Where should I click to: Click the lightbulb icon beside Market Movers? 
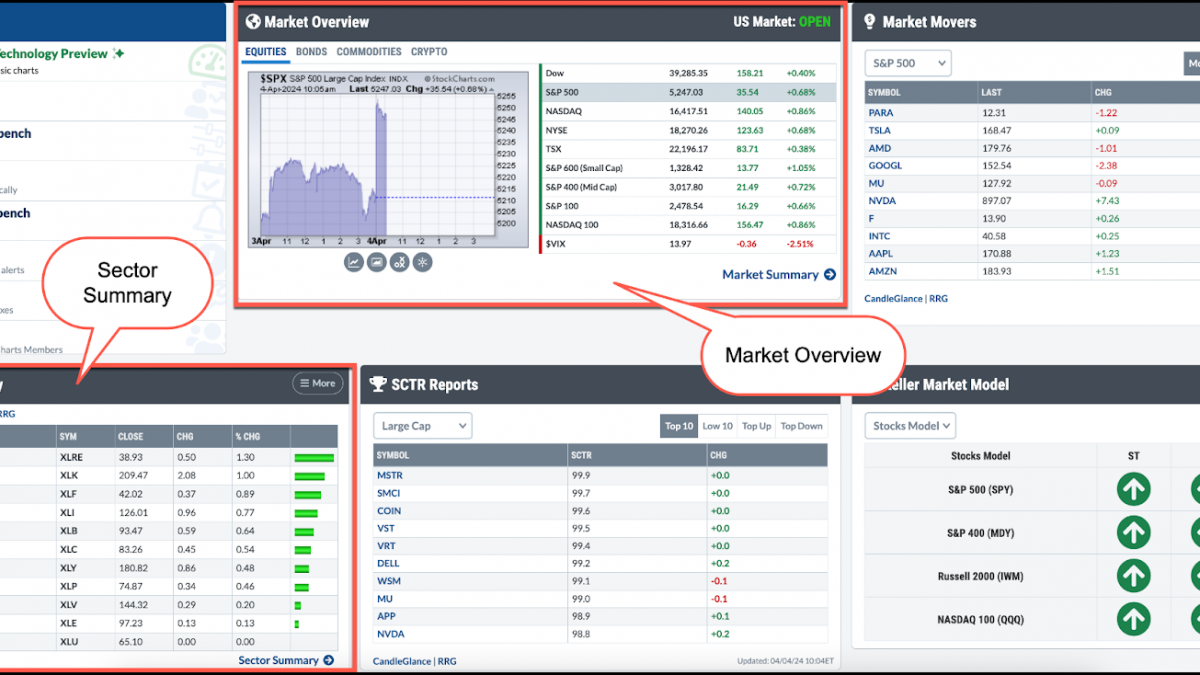pos(869,22)
